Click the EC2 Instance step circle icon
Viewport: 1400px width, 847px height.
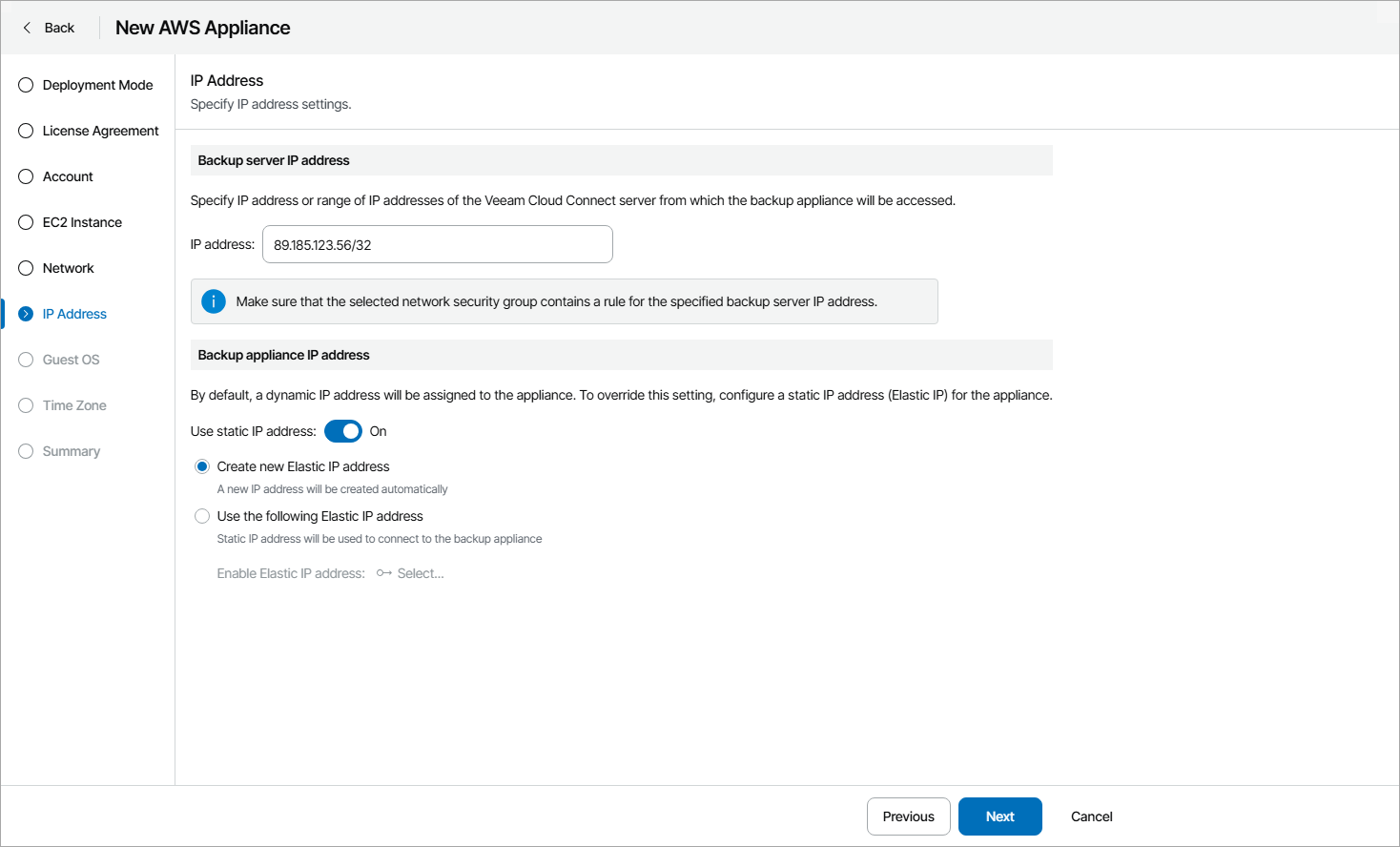[x=26, y=222]
